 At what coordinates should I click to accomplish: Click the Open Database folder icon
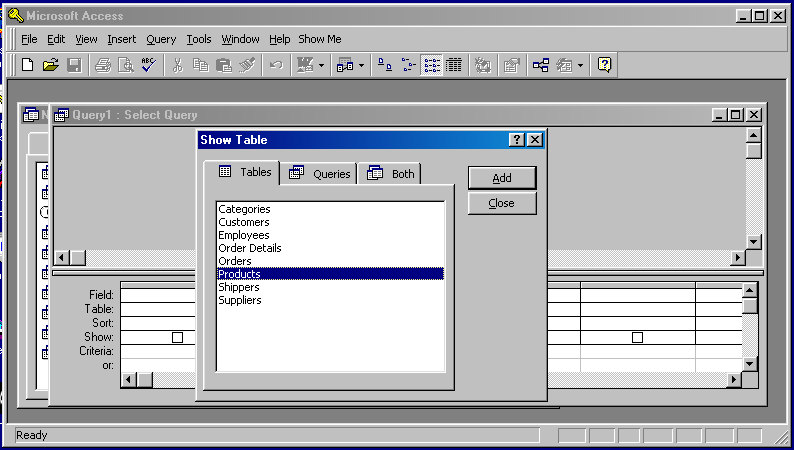click(51, 65)
